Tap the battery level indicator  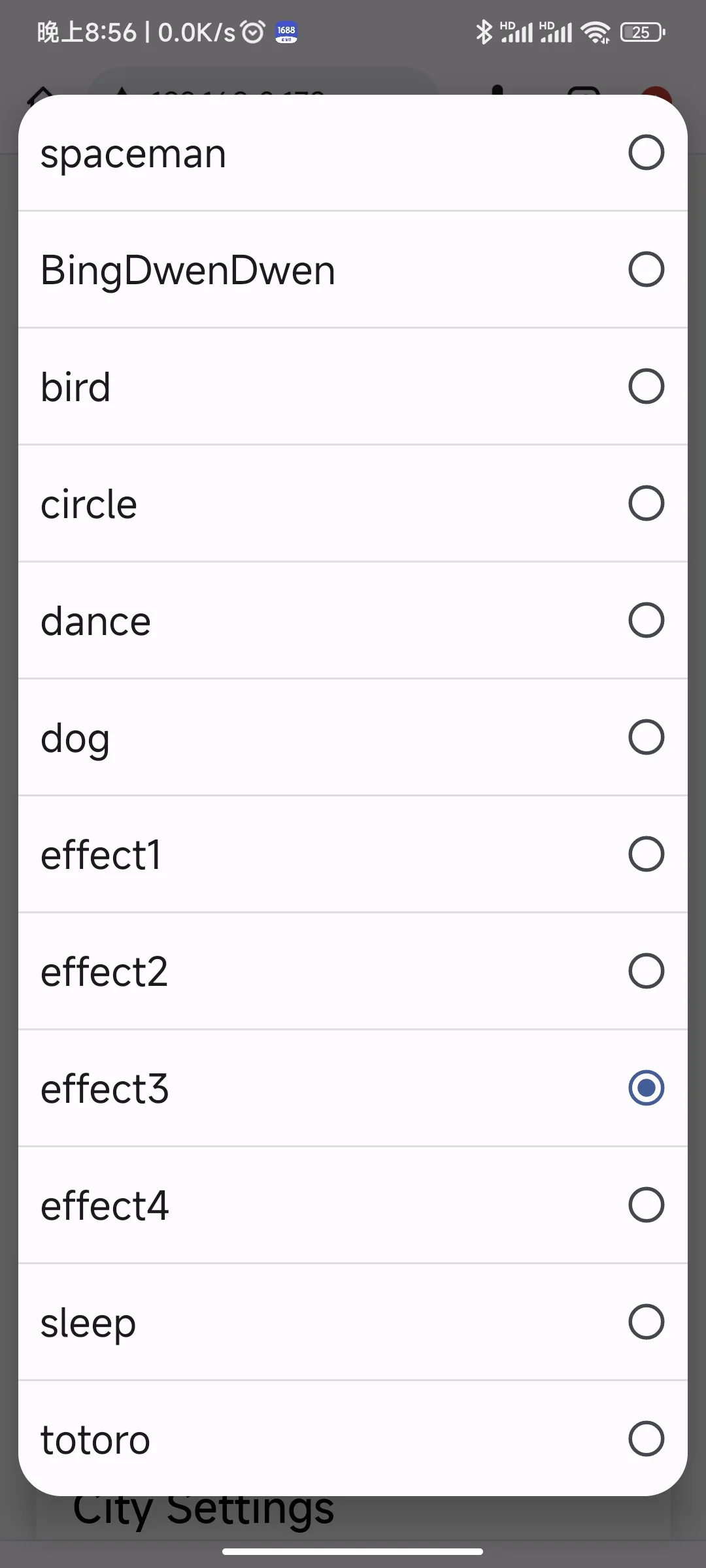click(x=642, y=32)
